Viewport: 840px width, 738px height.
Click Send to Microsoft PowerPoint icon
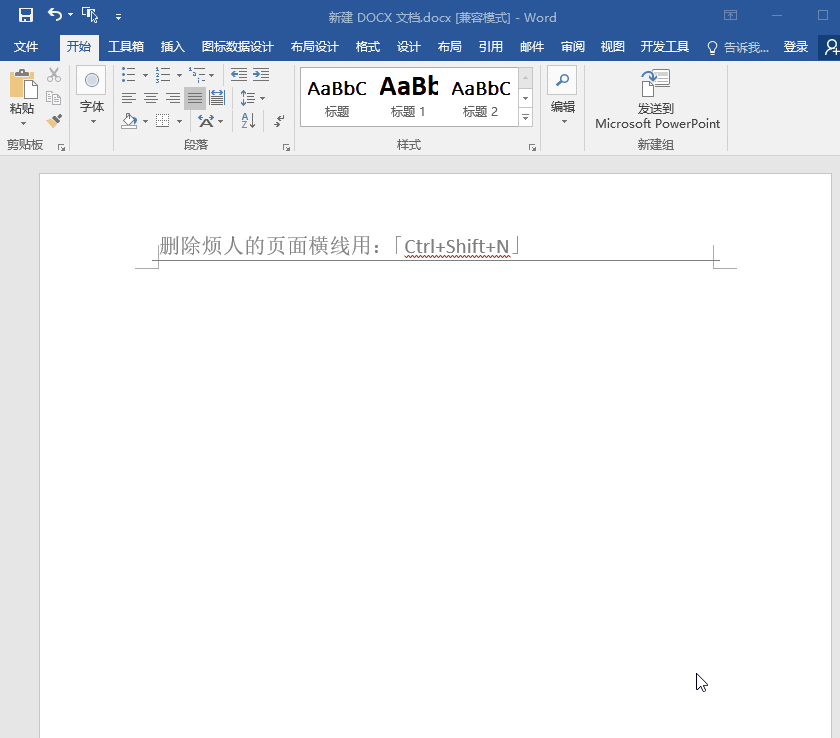[656, 99]
